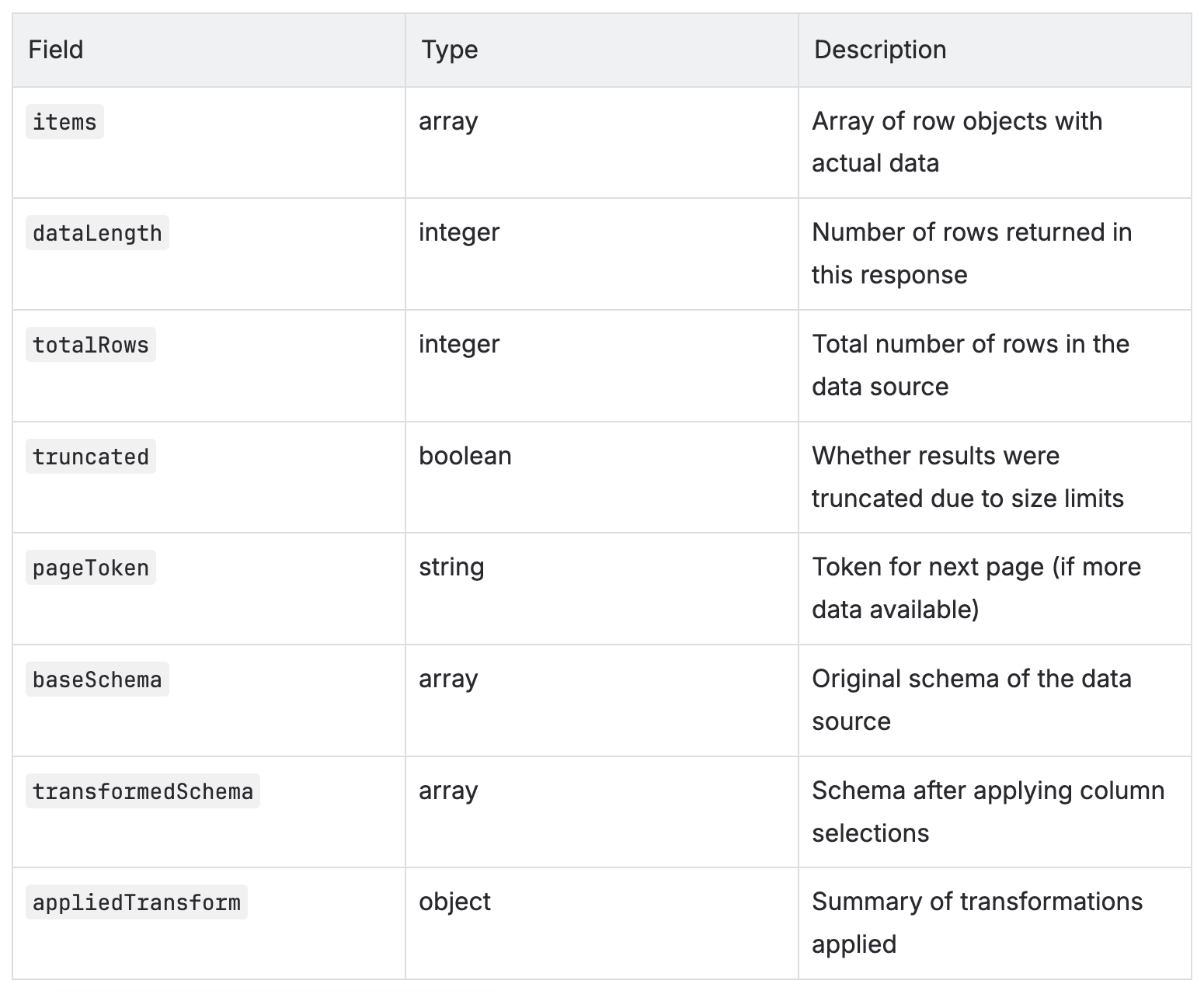The height and width of the screenshot is (994, 1204).
Task: Click the Type column header
Action: [x=450, y=50]
